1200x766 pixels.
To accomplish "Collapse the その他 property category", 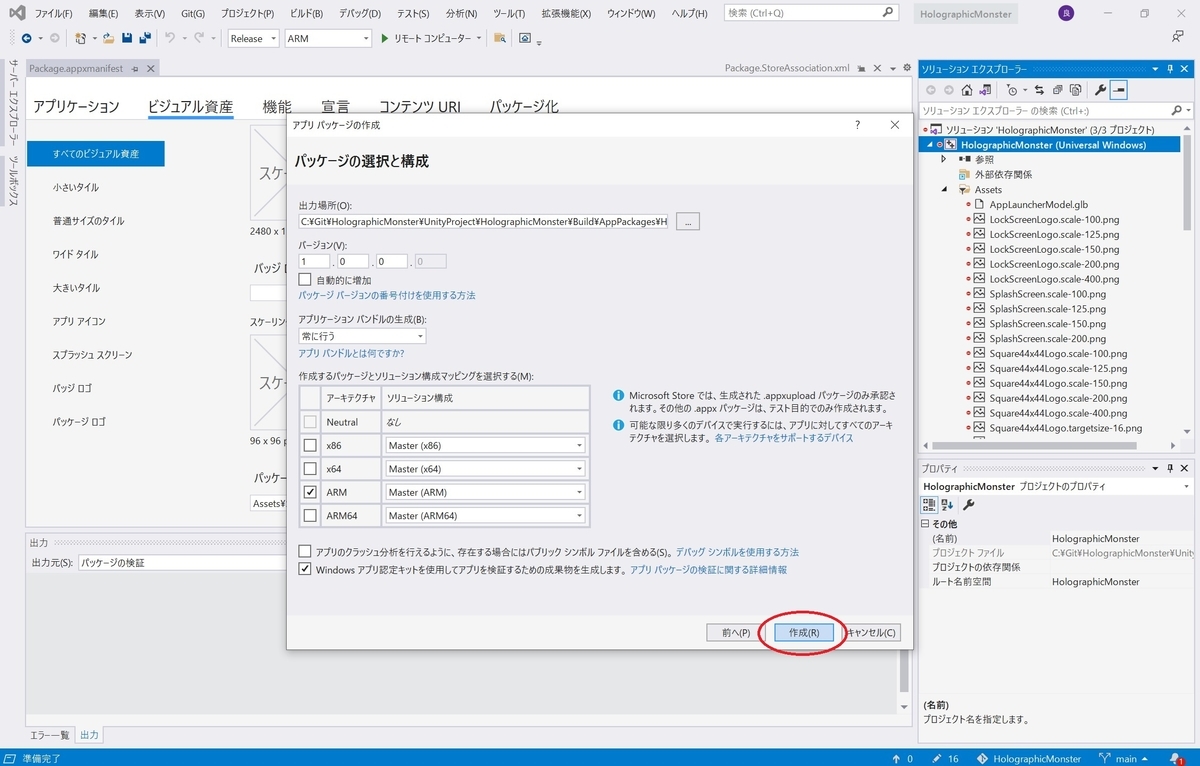I will [926, 524].
